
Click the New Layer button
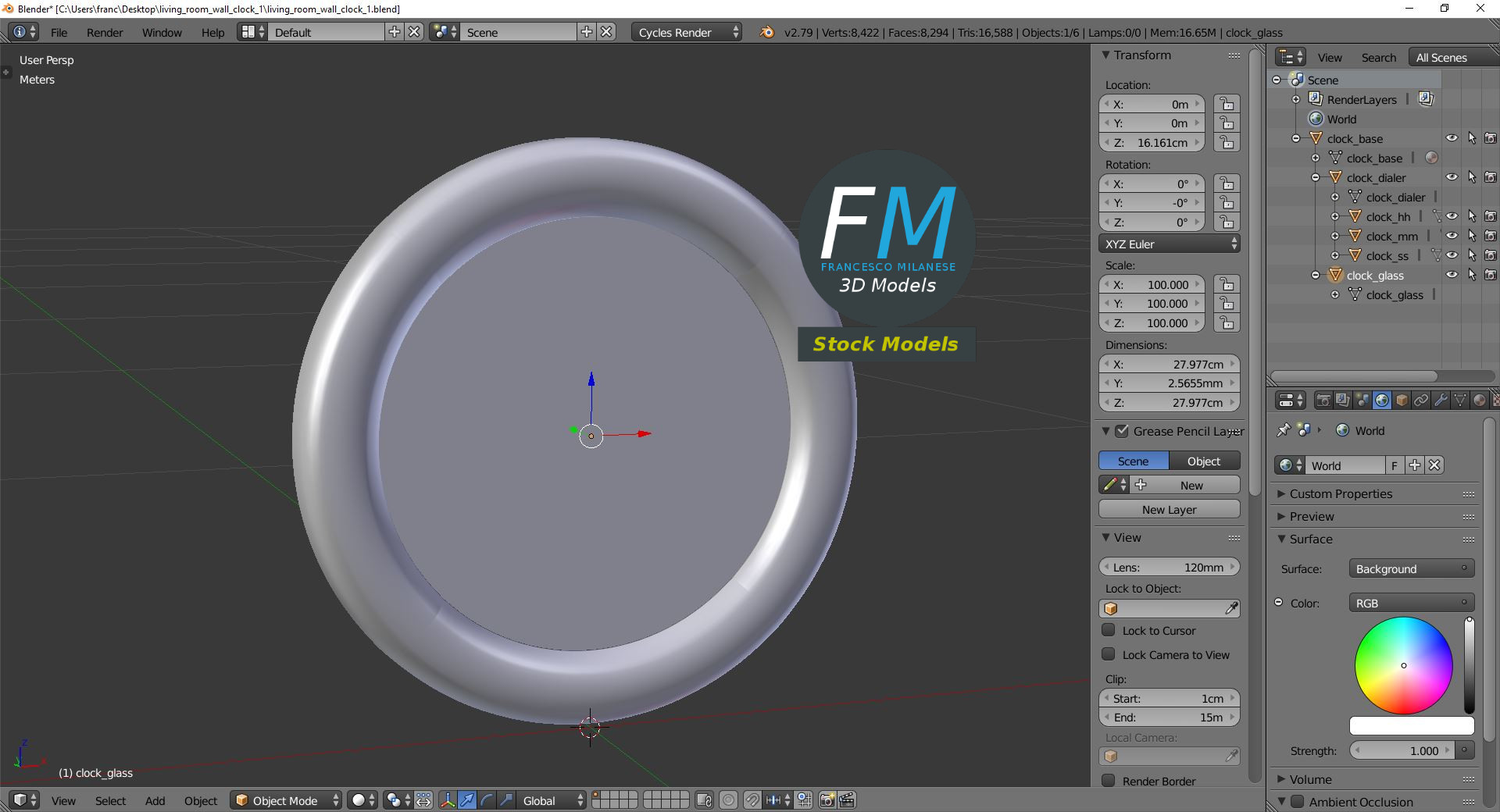1169,509
